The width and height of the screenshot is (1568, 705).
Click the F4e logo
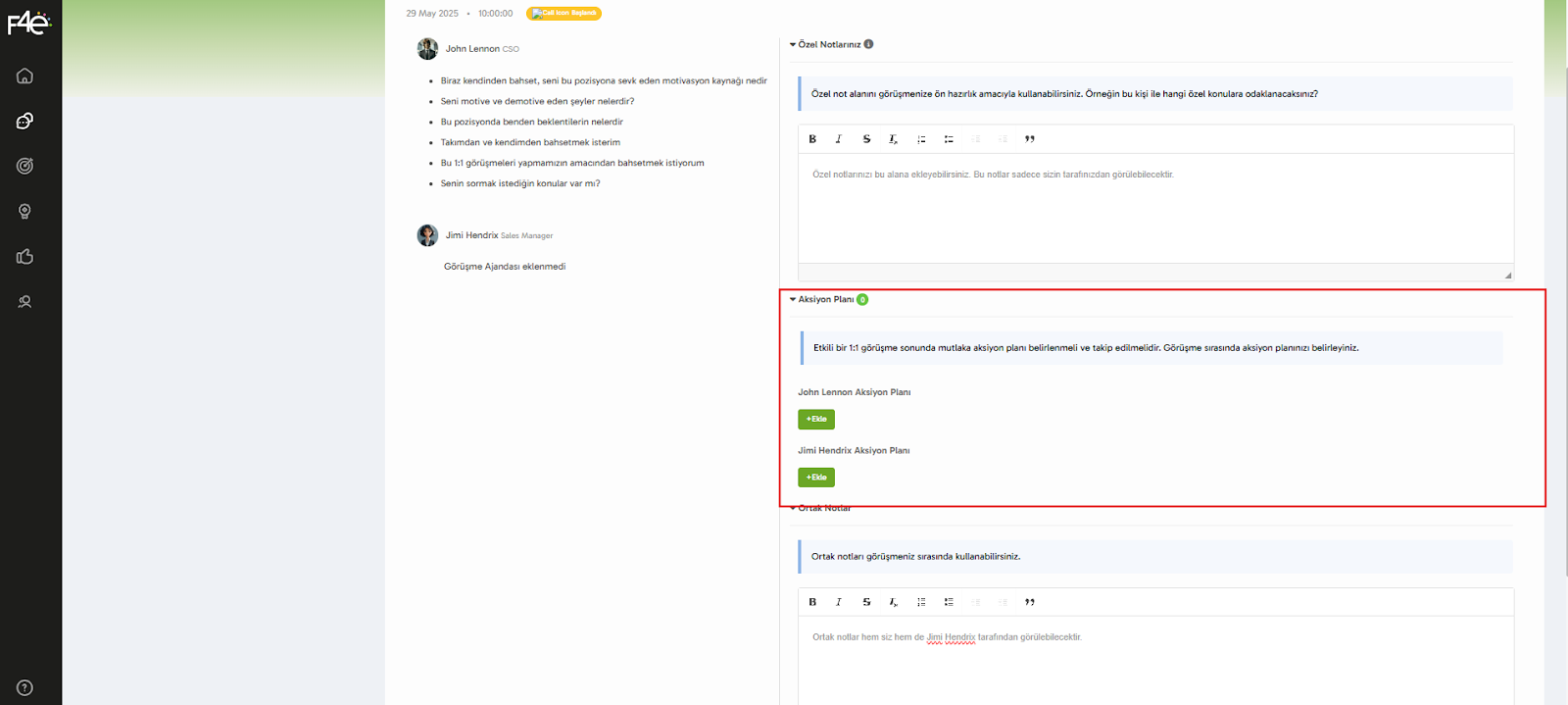(x=28, y=23)
